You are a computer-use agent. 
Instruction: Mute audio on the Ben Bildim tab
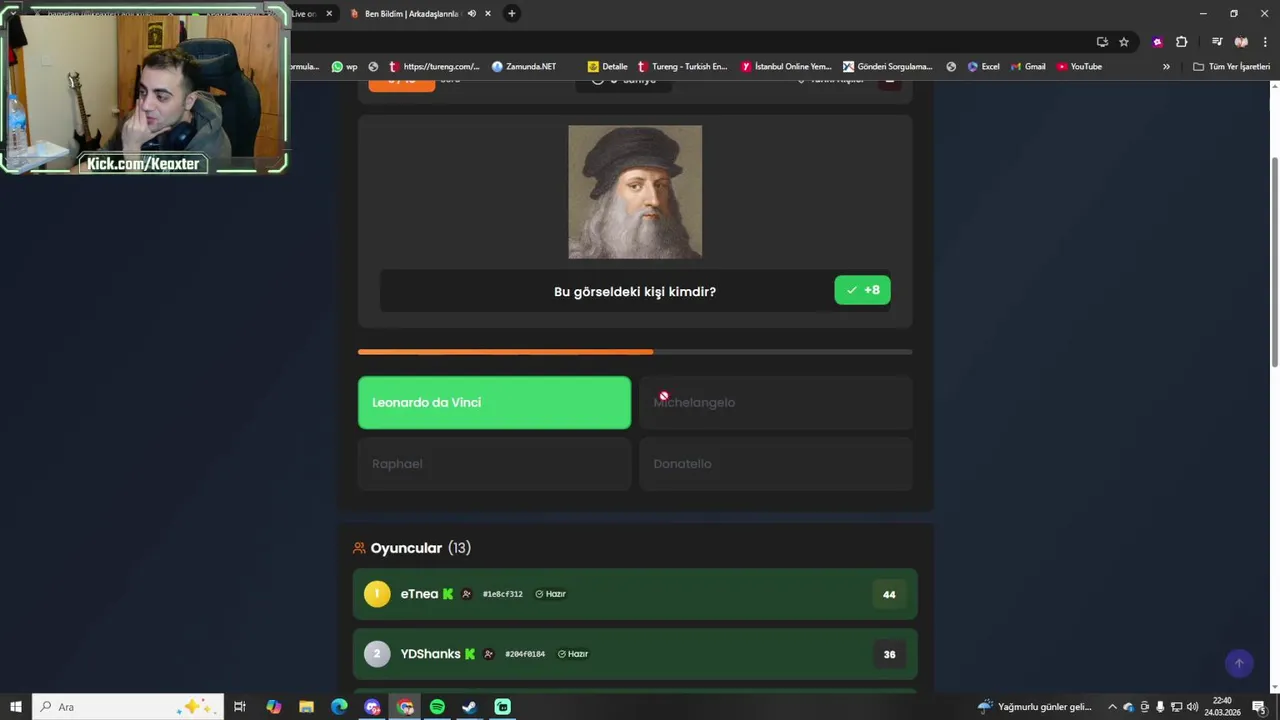[x=471, y=13]
